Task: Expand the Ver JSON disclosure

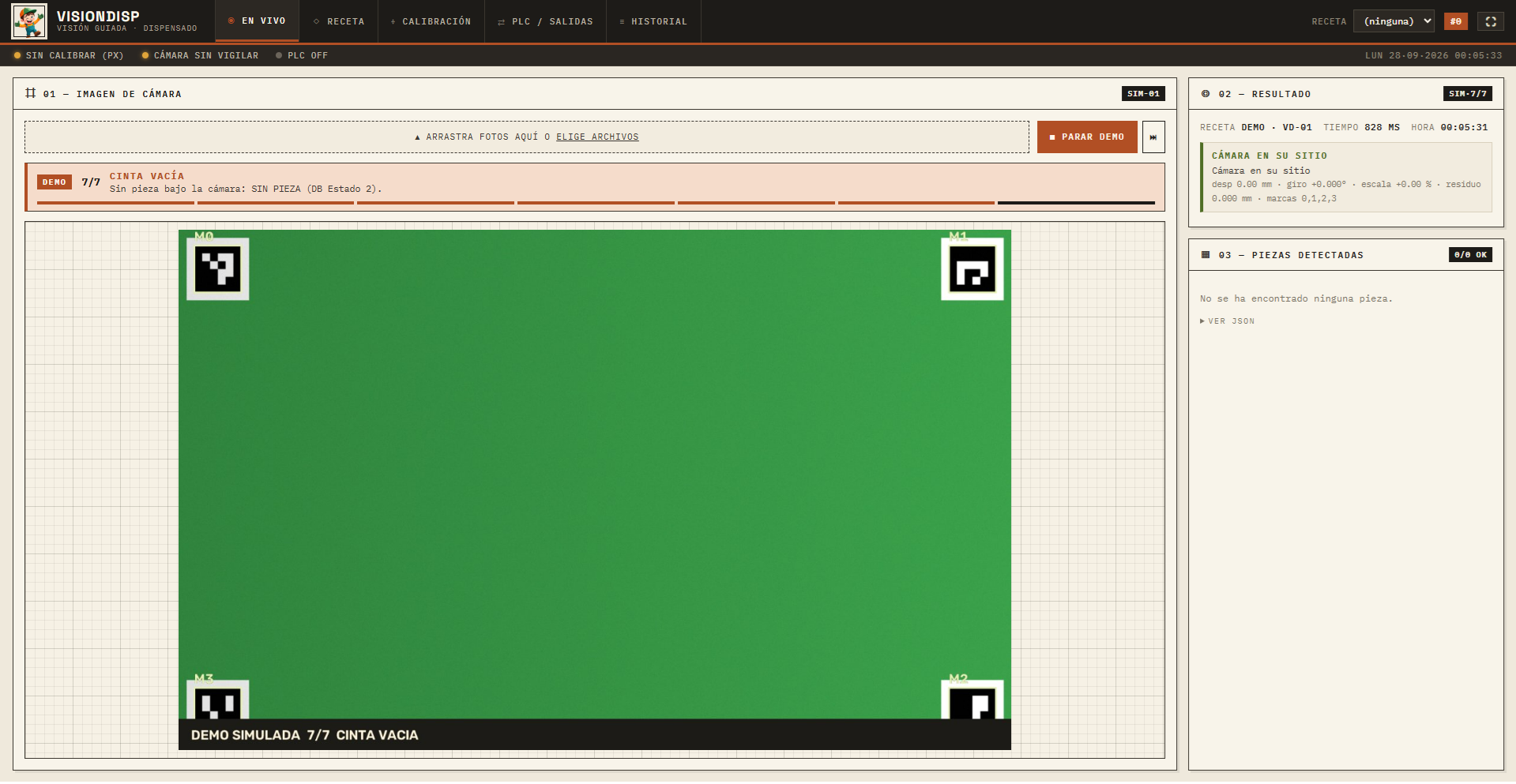Action: pos(1228,321)
